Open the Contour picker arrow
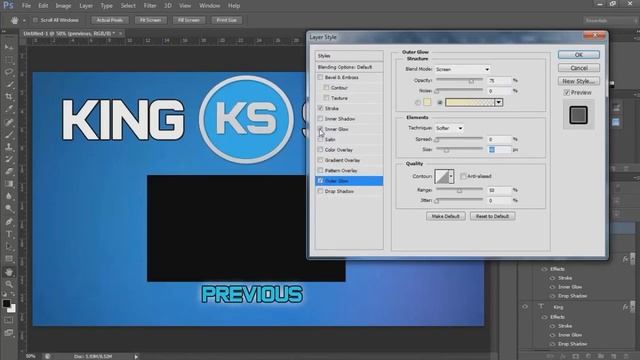 (451, 176)
